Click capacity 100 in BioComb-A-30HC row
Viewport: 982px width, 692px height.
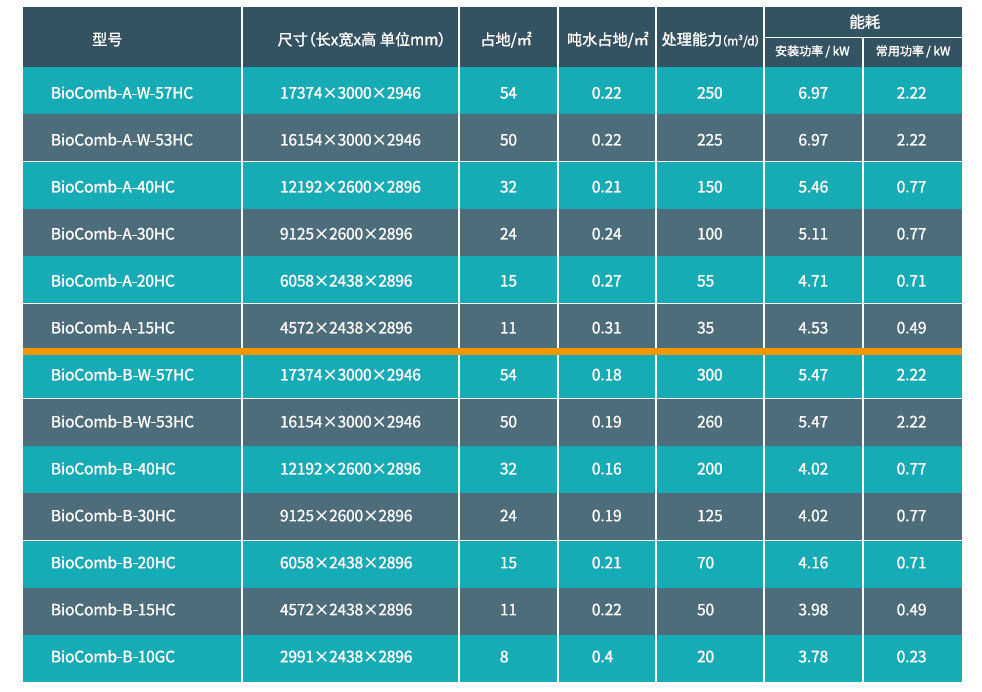(710, 234)
